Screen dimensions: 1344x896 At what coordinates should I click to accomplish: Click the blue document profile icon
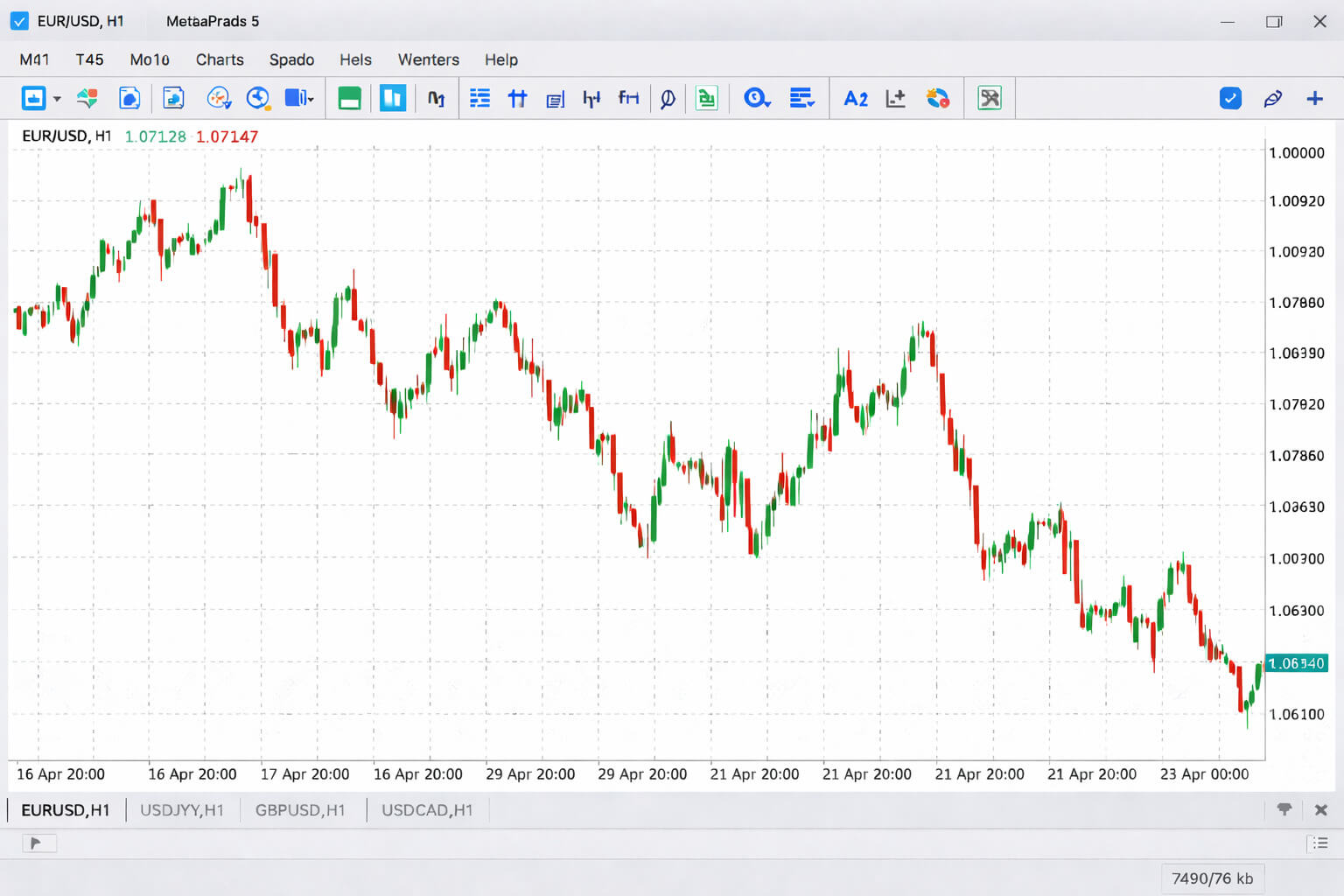click(129, 98)
